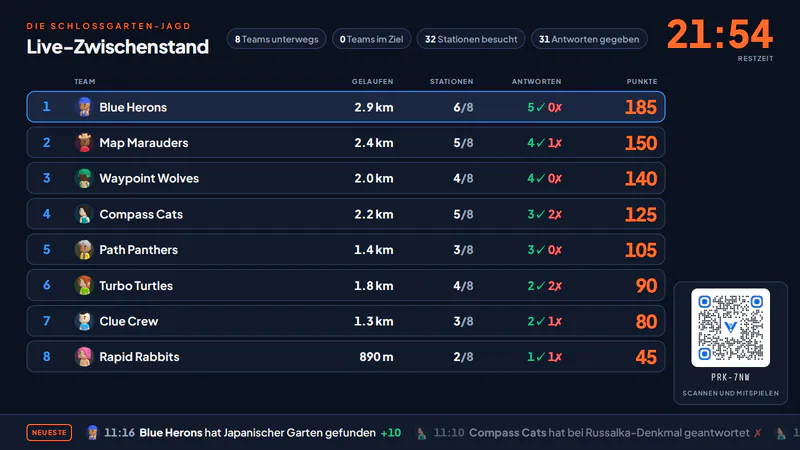Click the 2/8 stations value
Screen dimensions: 800x450
click(x=463, y=357)
